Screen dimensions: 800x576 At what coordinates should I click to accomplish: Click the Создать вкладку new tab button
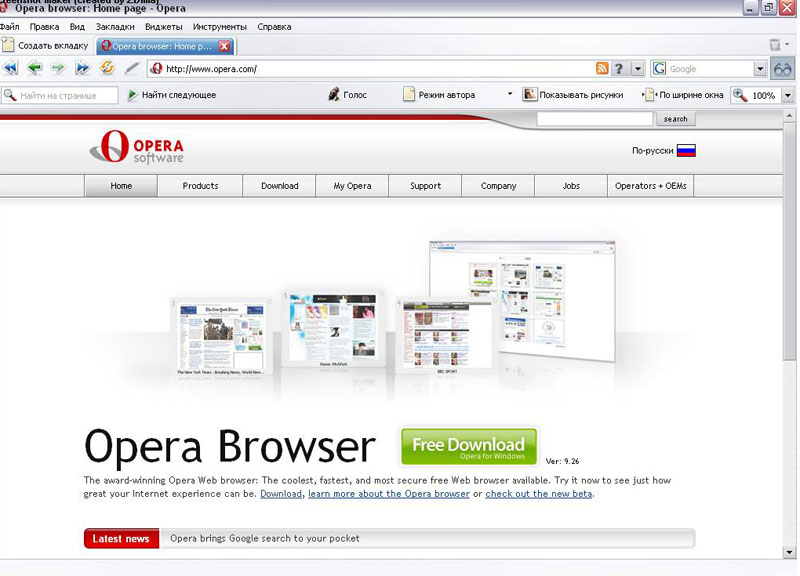pyautogui.click(x=46, y=45)
